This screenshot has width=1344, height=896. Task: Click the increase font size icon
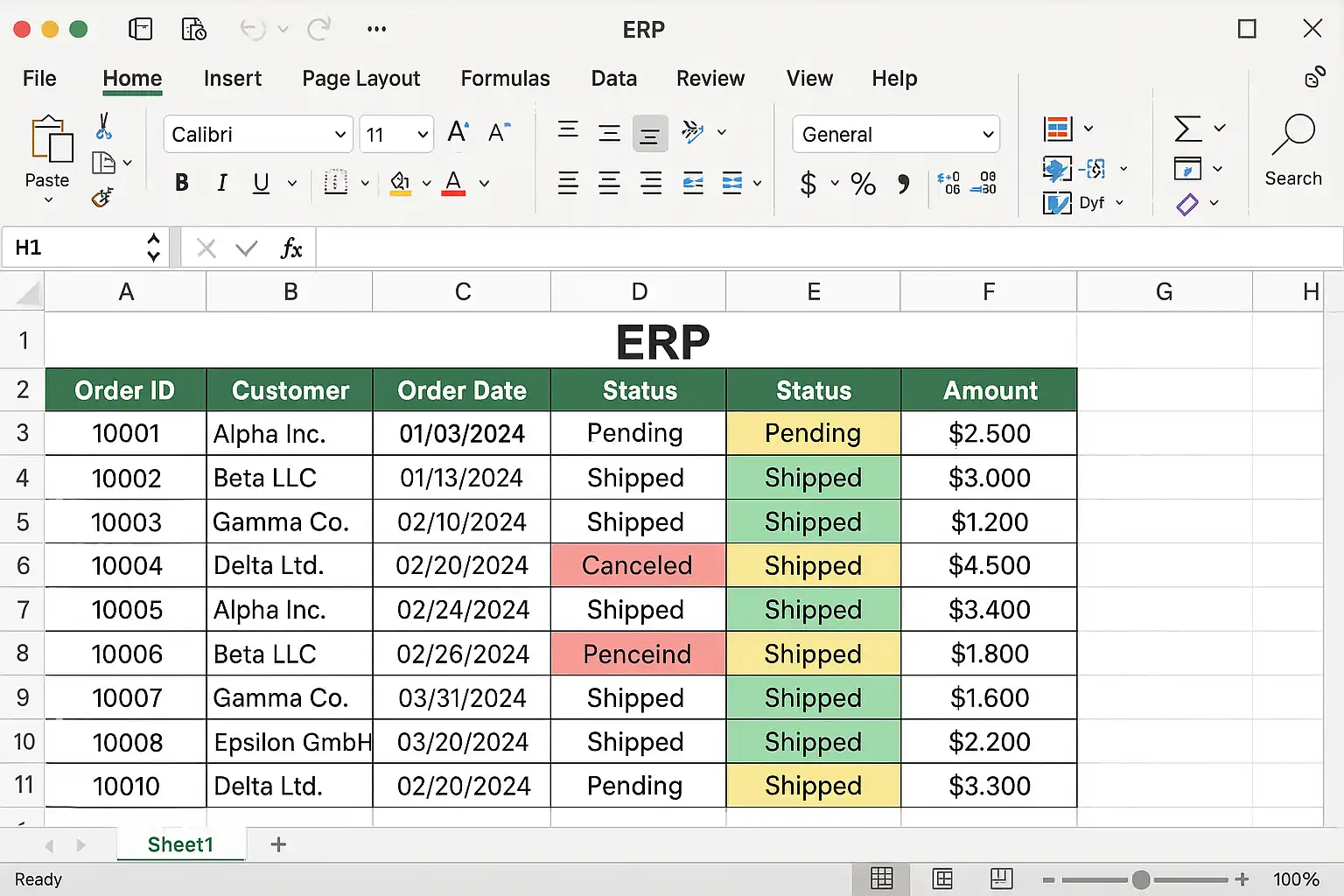pos(458,133)
